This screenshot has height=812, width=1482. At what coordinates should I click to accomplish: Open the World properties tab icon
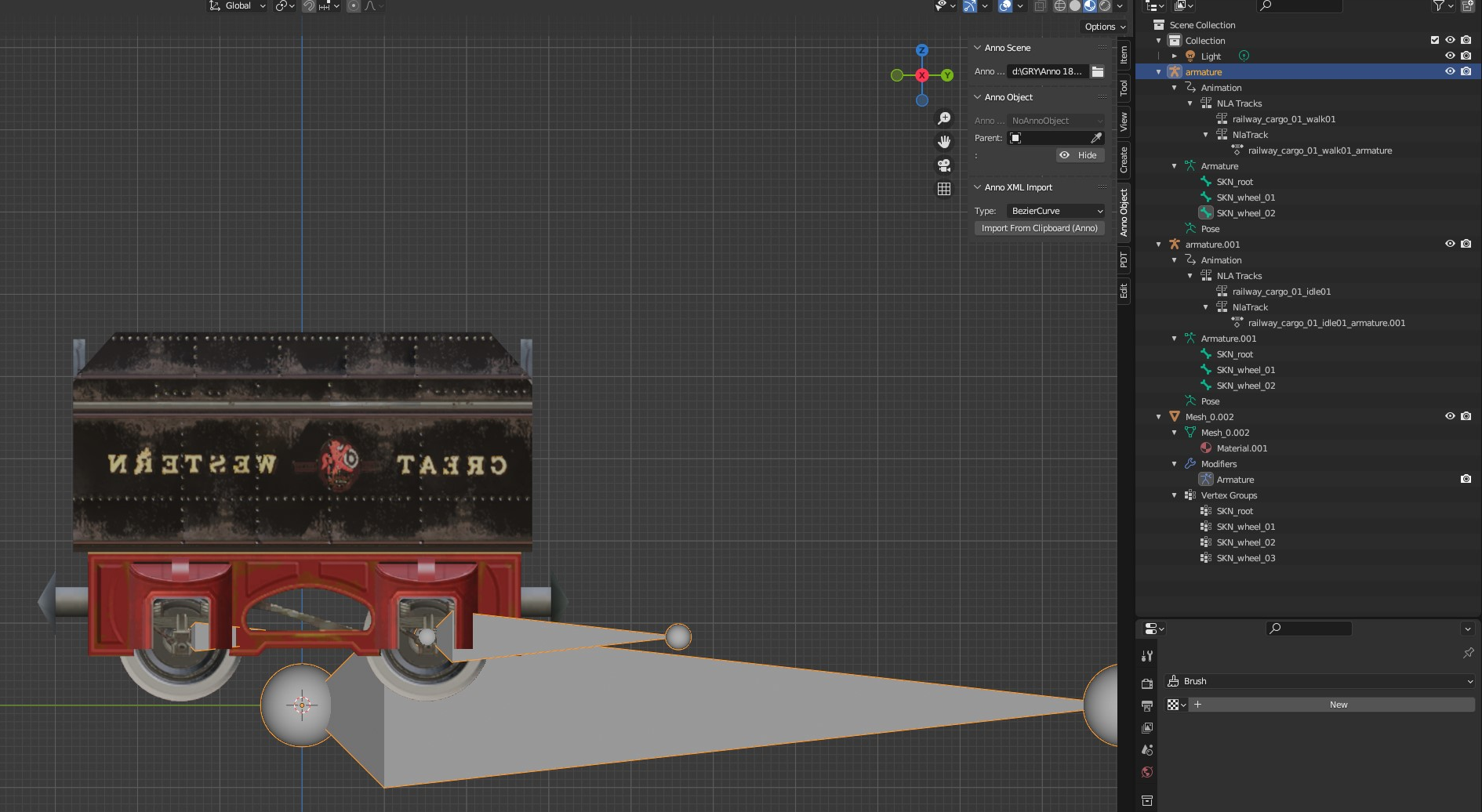click(1147, 772)
